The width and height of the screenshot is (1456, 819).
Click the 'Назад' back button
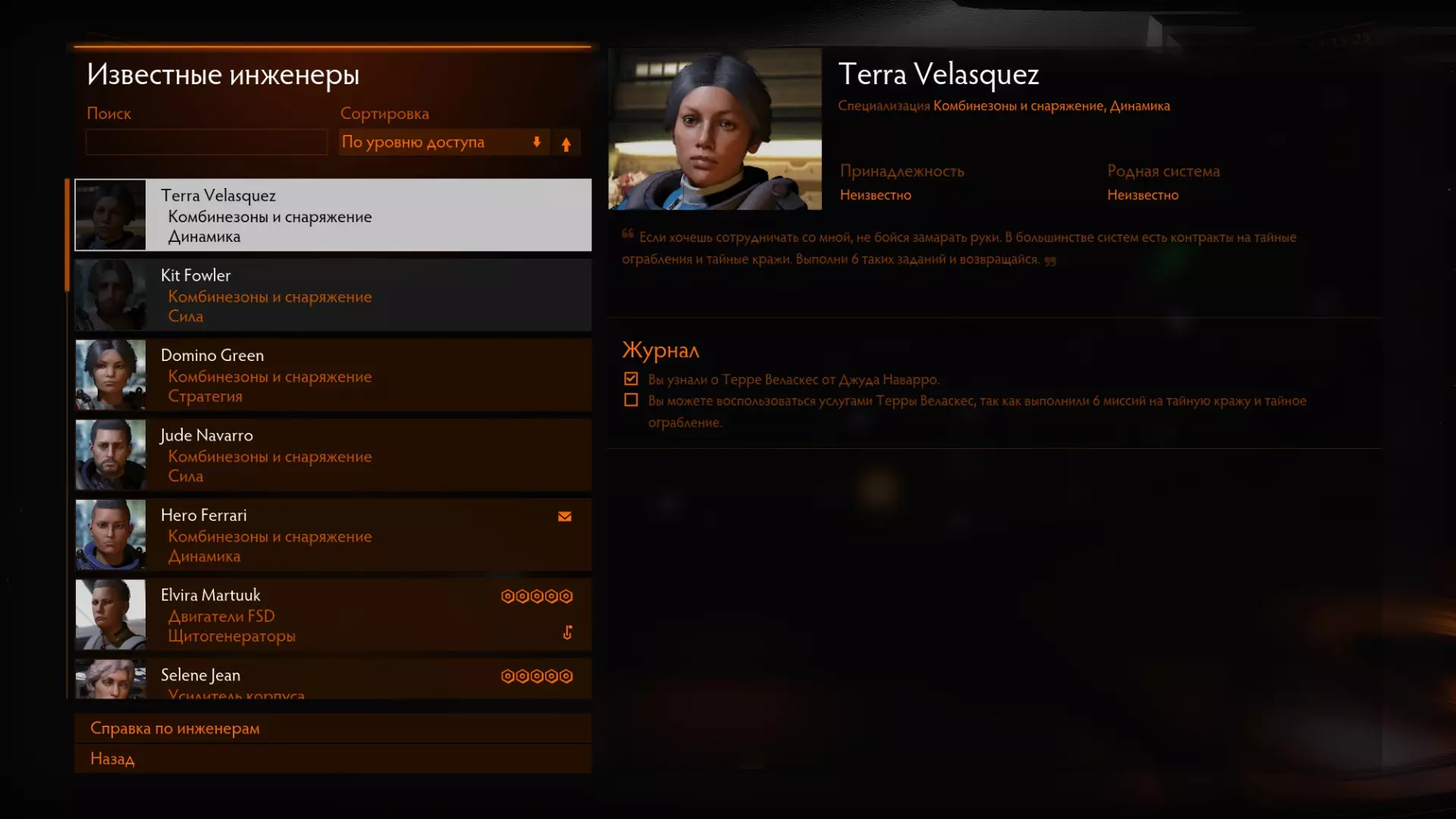(x=333, y=758)
